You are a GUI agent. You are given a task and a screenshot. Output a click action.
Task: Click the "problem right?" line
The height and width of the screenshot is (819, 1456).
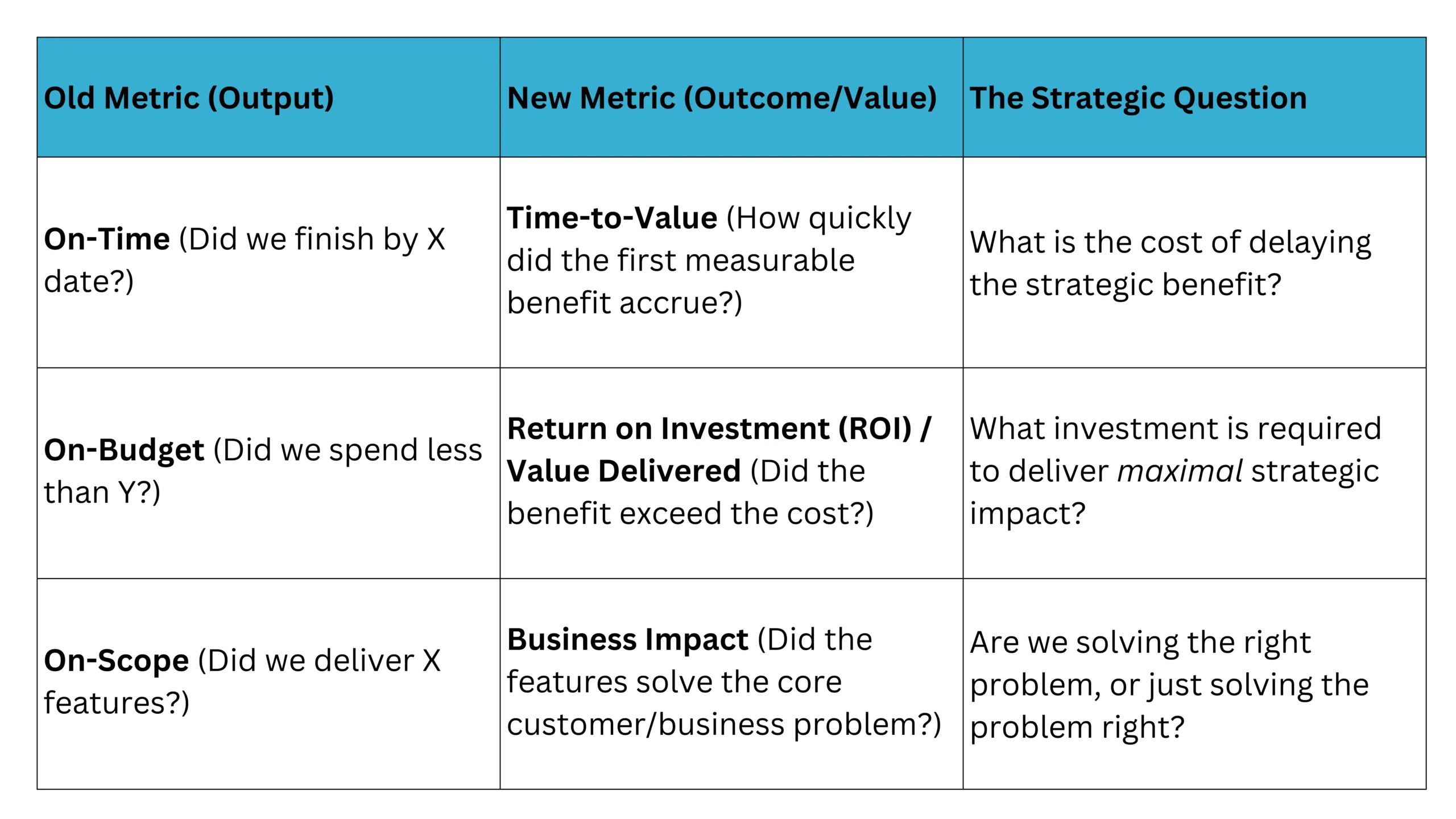(x=1077, y=727)
